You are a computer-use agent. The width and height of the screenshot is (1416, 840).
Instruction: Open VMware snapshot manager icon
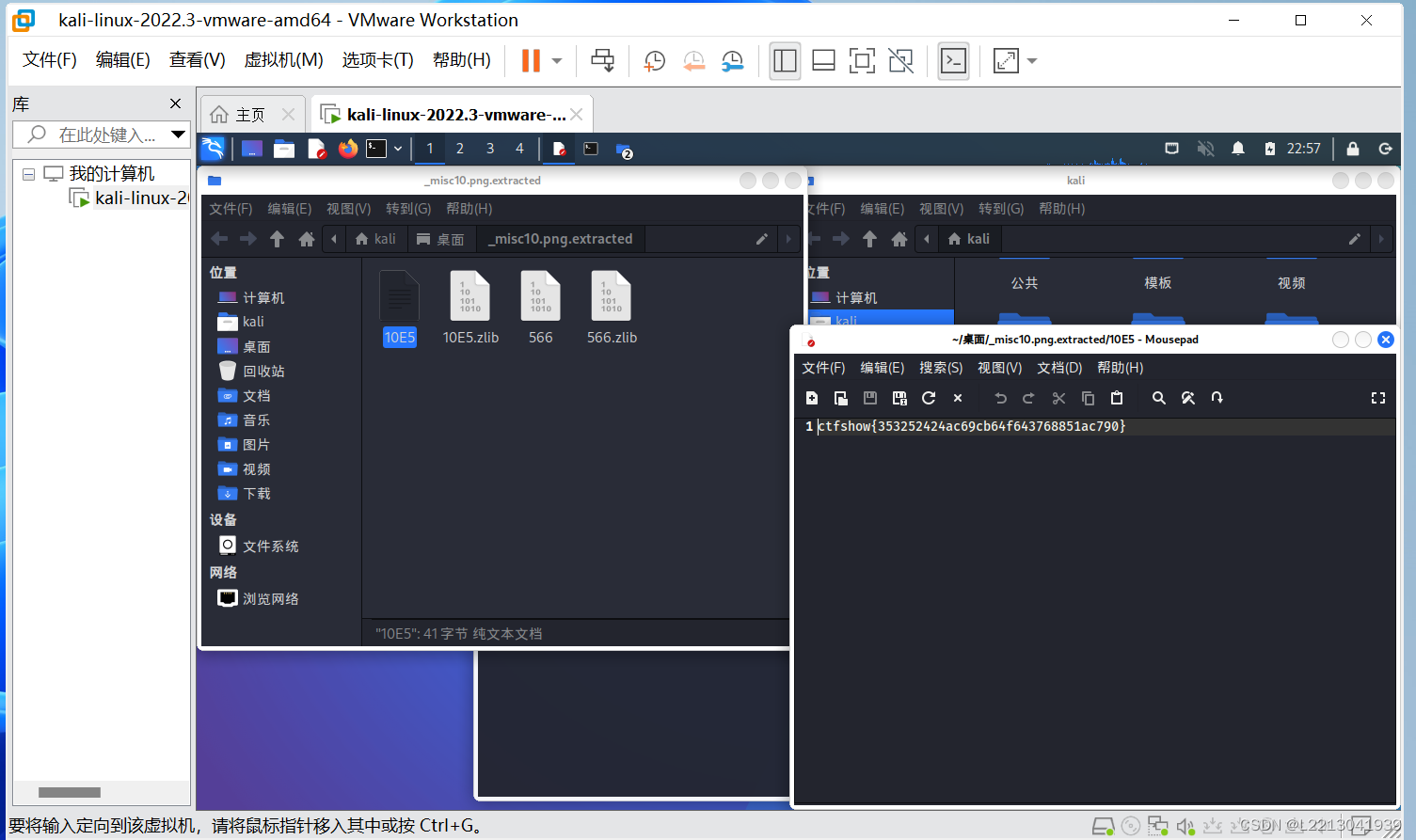732,61
